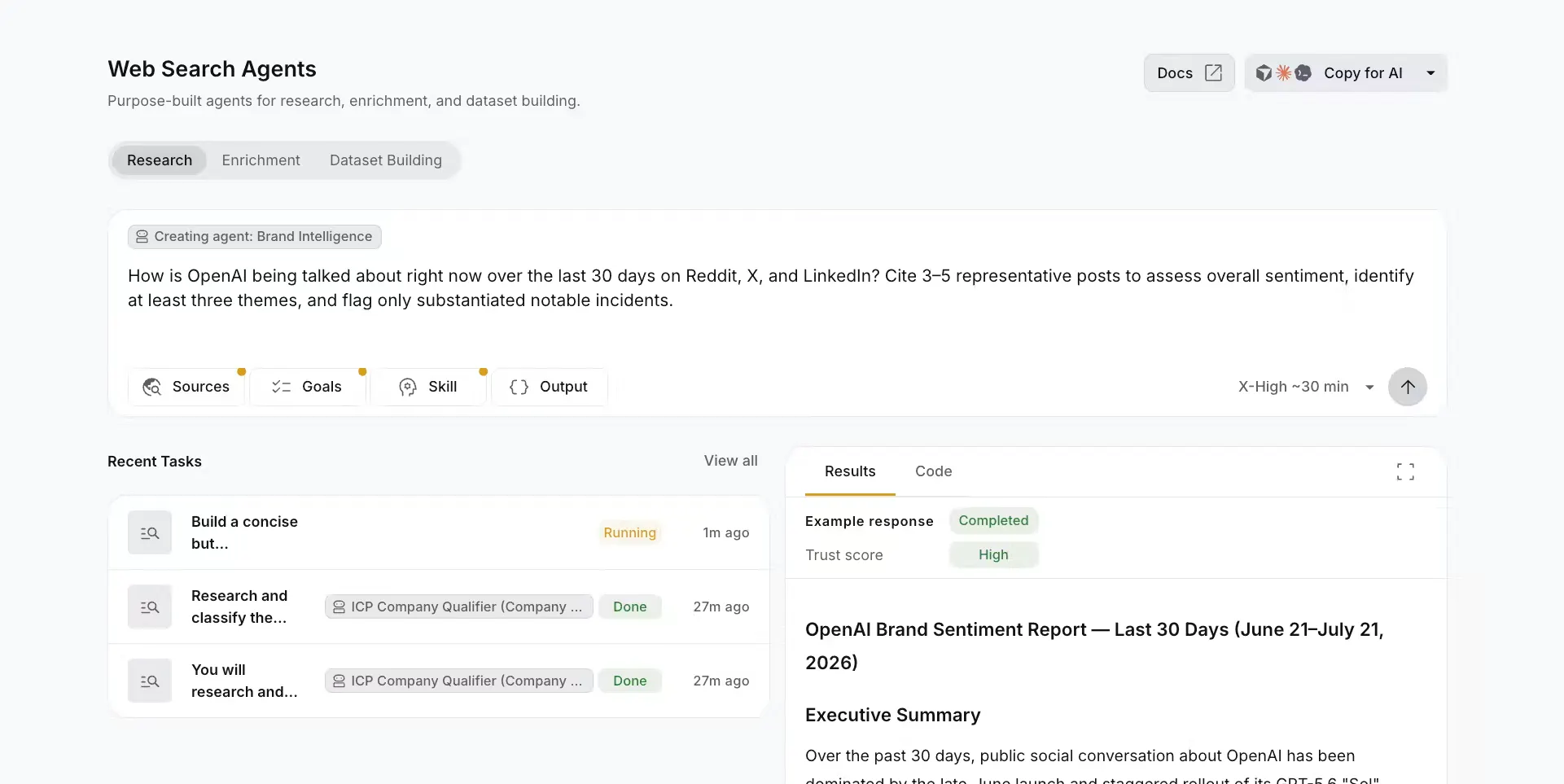1564x784 pixels.
Task: Click the Skill head icon
Action: (408, 387)
